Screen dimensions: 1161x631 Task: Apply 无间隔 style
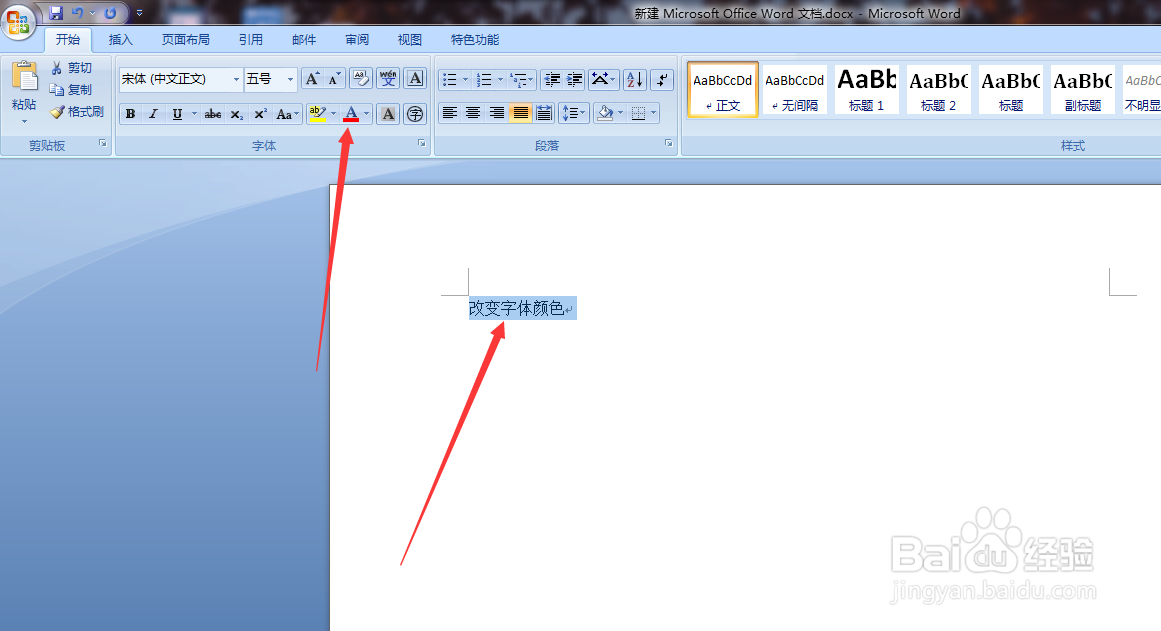(794, 90)
